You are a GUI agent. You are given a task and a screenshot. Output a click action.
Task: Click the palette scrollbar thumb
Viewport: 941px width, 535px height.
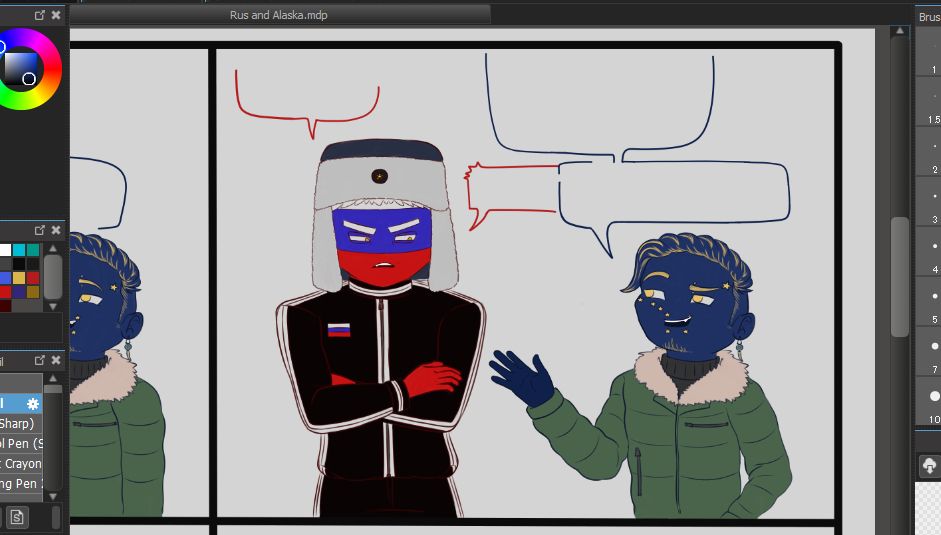click(53, 277)
